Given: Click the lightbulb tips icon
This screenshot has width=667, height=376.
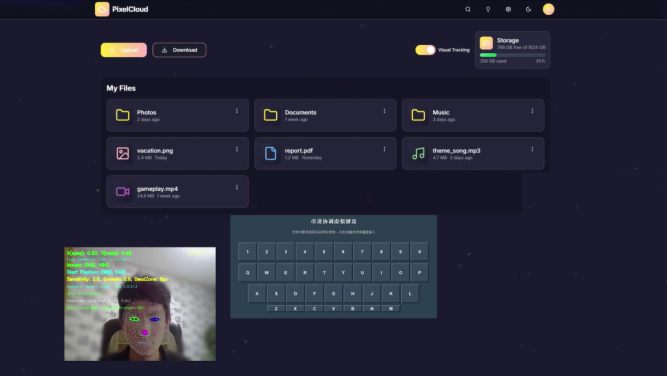Looking at the screenshot, I should tap(488, 9).
